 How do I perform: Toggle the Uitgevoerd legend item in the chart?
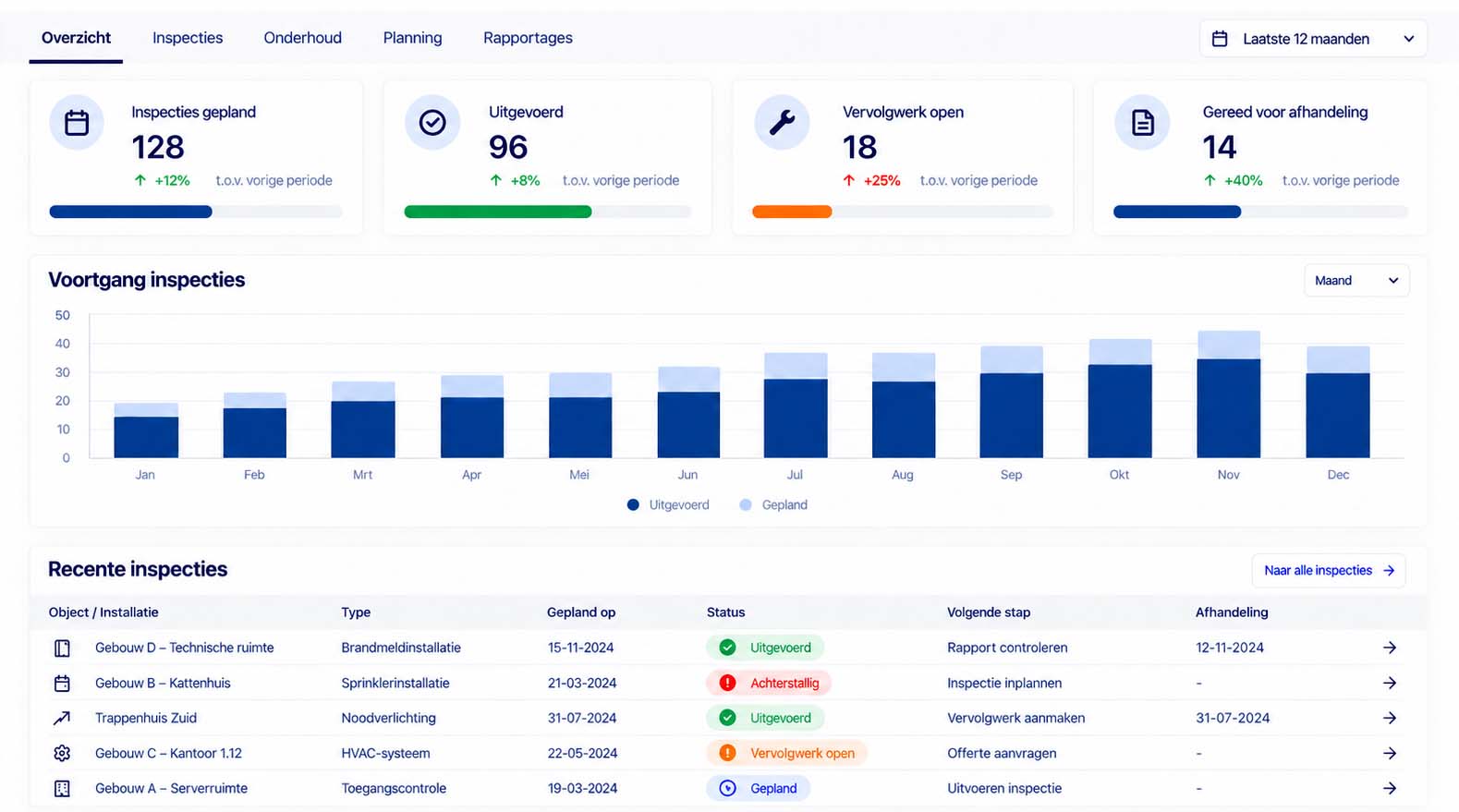click(x=668, y=504)
